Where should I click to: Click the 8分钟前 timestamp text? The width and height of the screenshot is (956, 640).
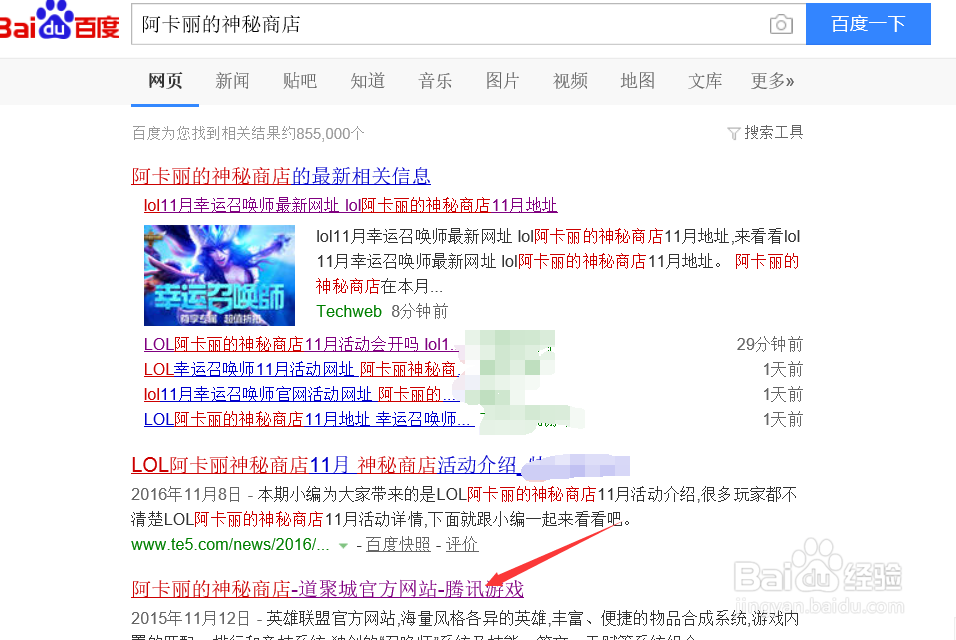coord(419,311)
